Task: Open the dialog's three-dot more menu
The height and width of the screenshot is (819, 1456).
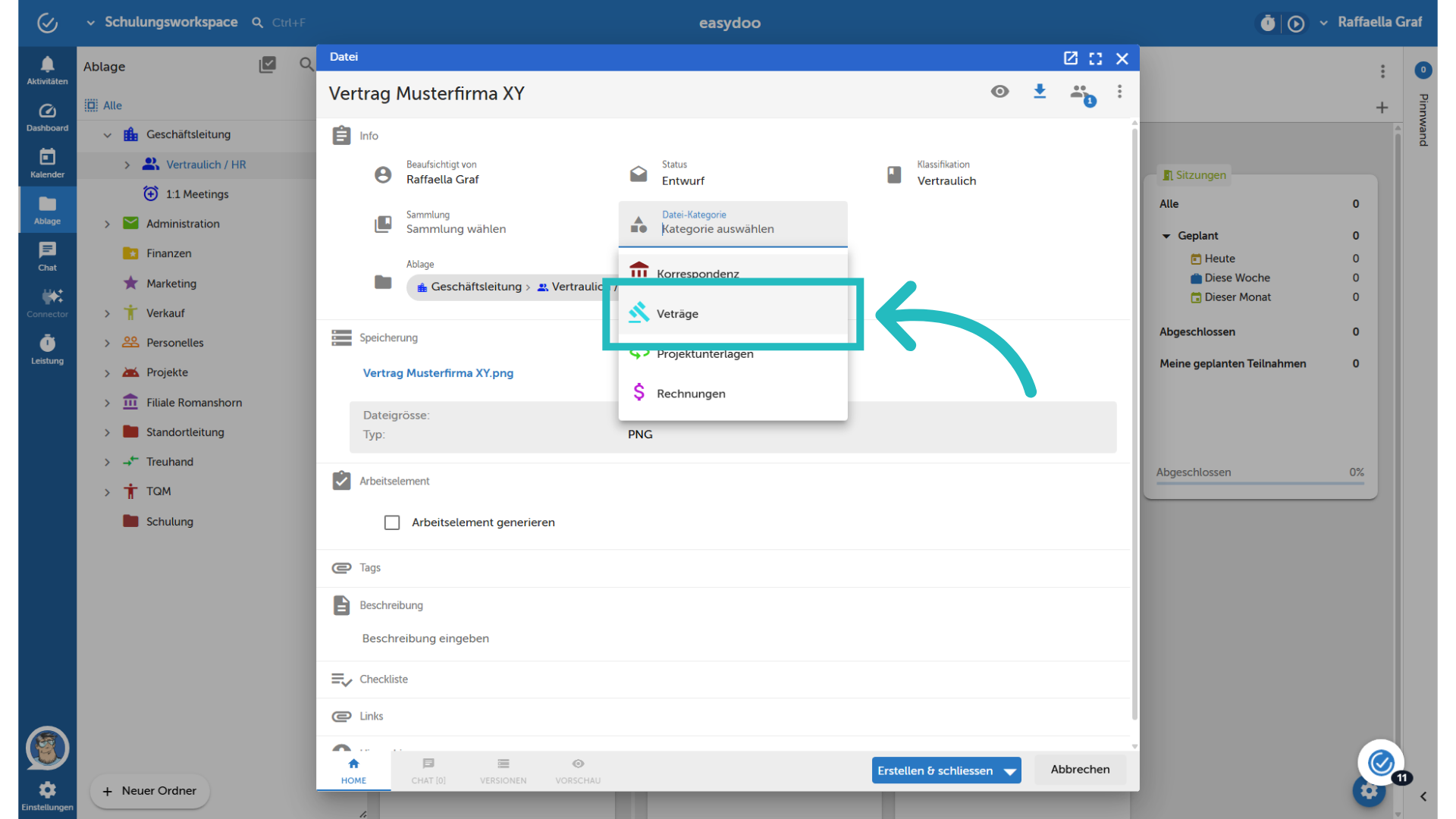Action: 1119,92
